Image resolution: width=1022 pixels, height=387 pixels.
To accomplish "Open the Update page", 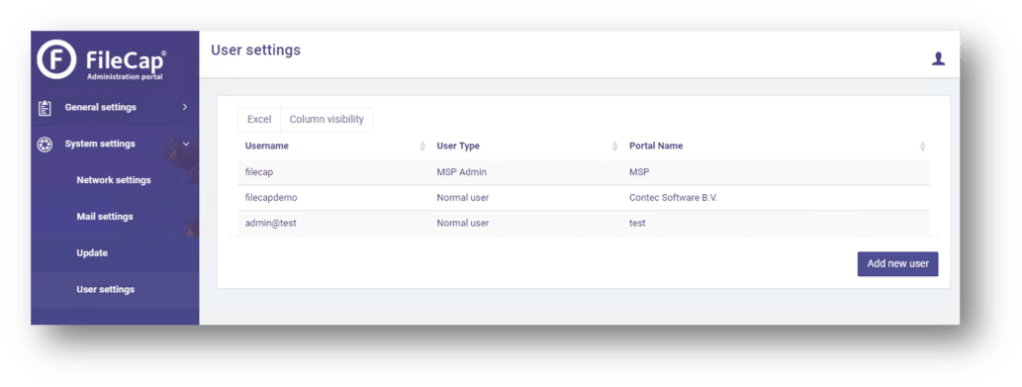I will pyautogui.click(x=92, y=253).
